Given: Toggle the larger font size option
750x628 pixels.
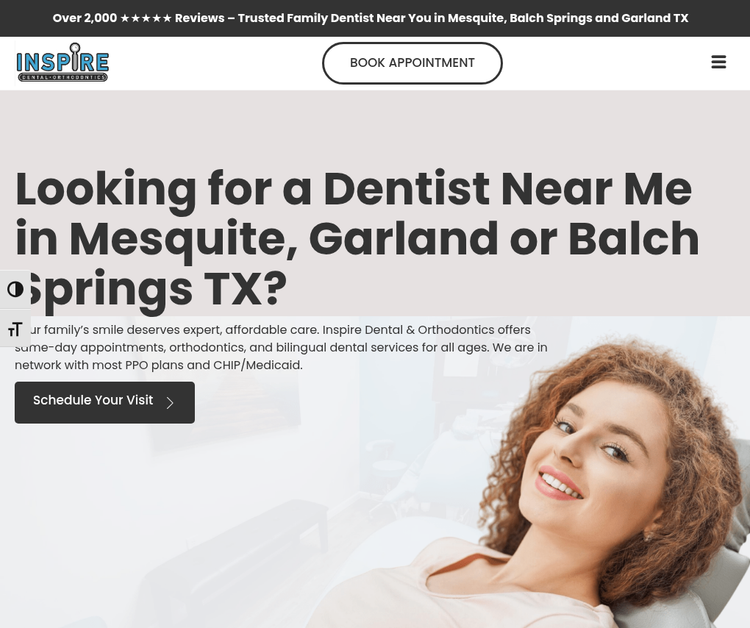Looking at the screenshot, I should [x=15, y=329].
